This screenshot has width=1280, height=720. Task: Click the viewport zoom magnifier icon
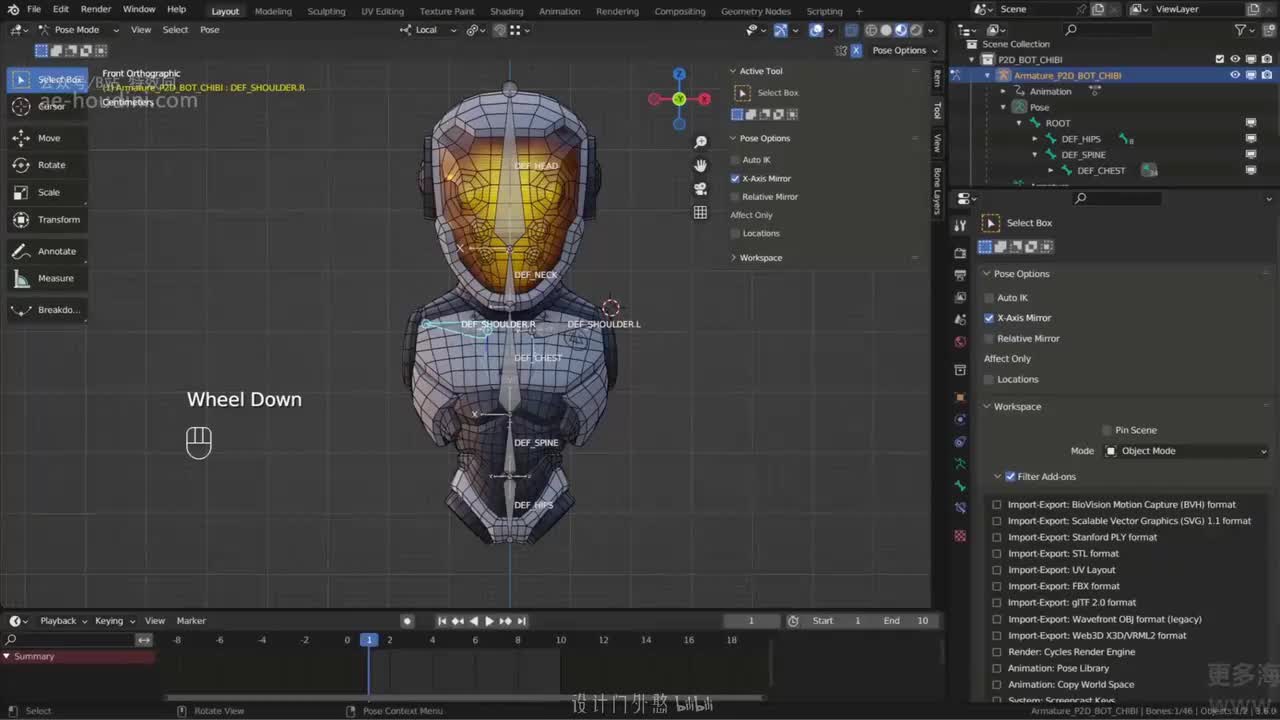pos(700,142)
